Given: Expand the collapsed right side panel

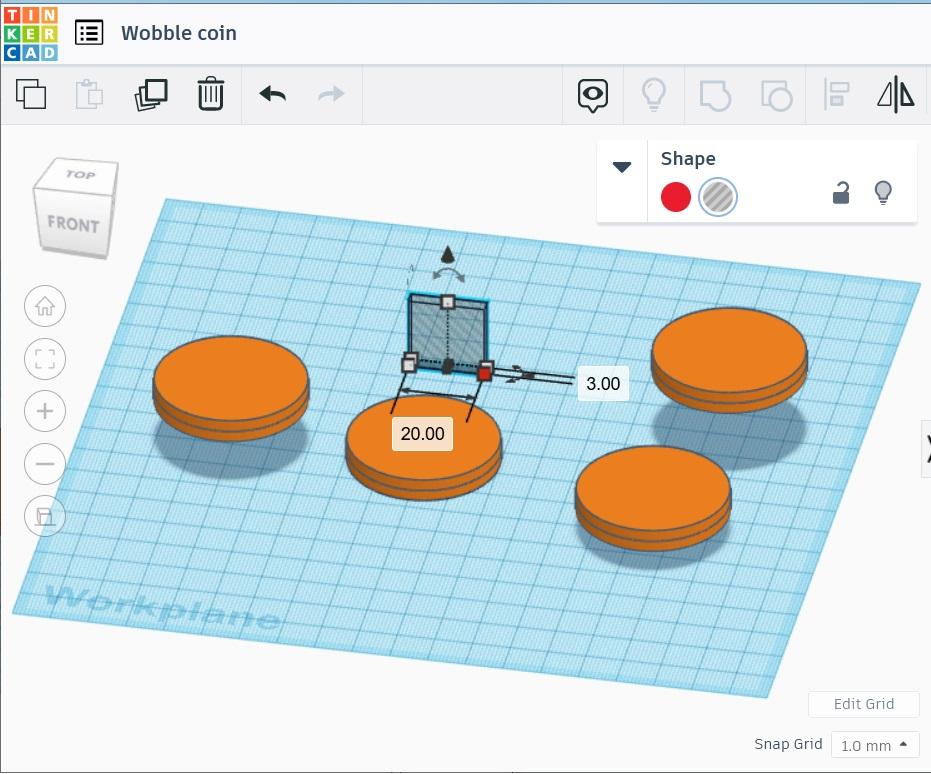Looking at the screenshot, I should [x=927, y=449].
